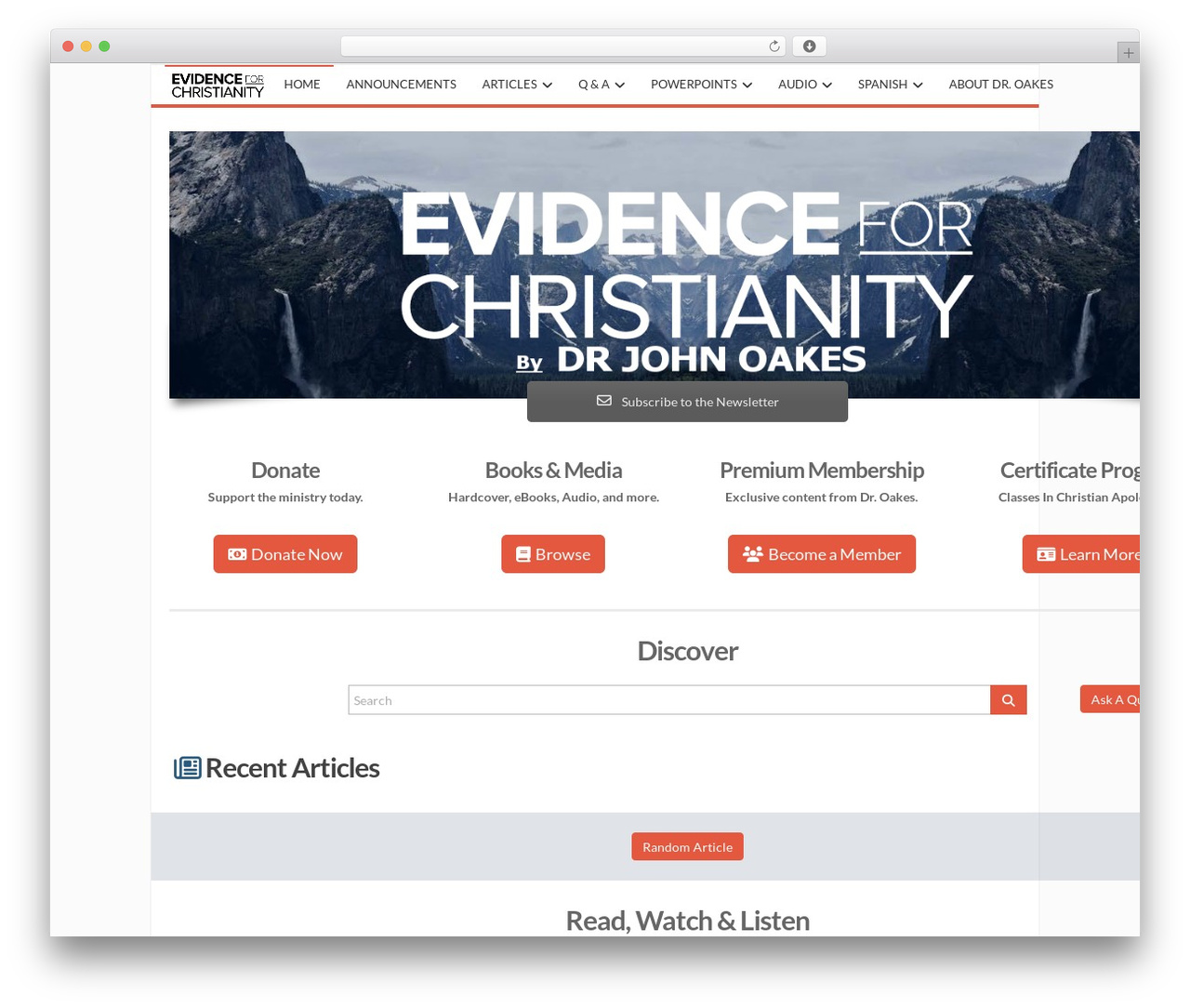Click the Donate heading
The image size is (1190, 1008).
[285, 471]
